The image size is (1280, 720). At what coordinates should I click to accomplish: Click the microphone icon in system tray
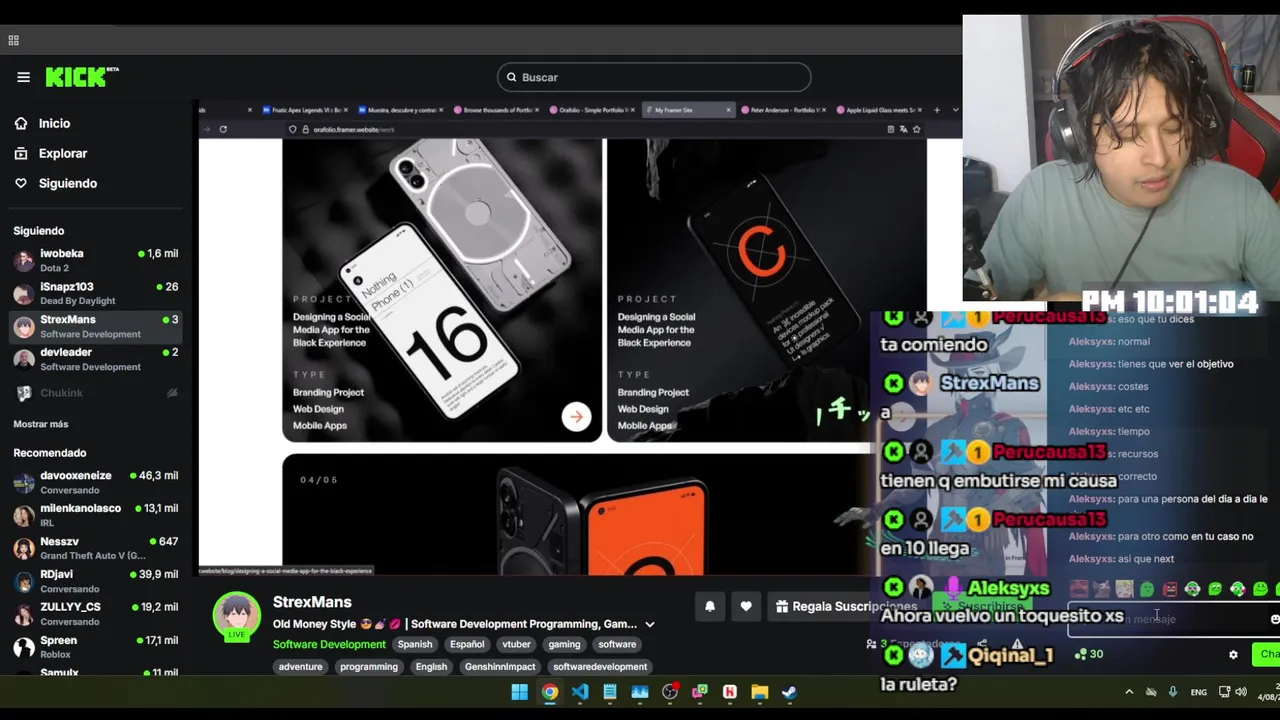pos(1172,692)
